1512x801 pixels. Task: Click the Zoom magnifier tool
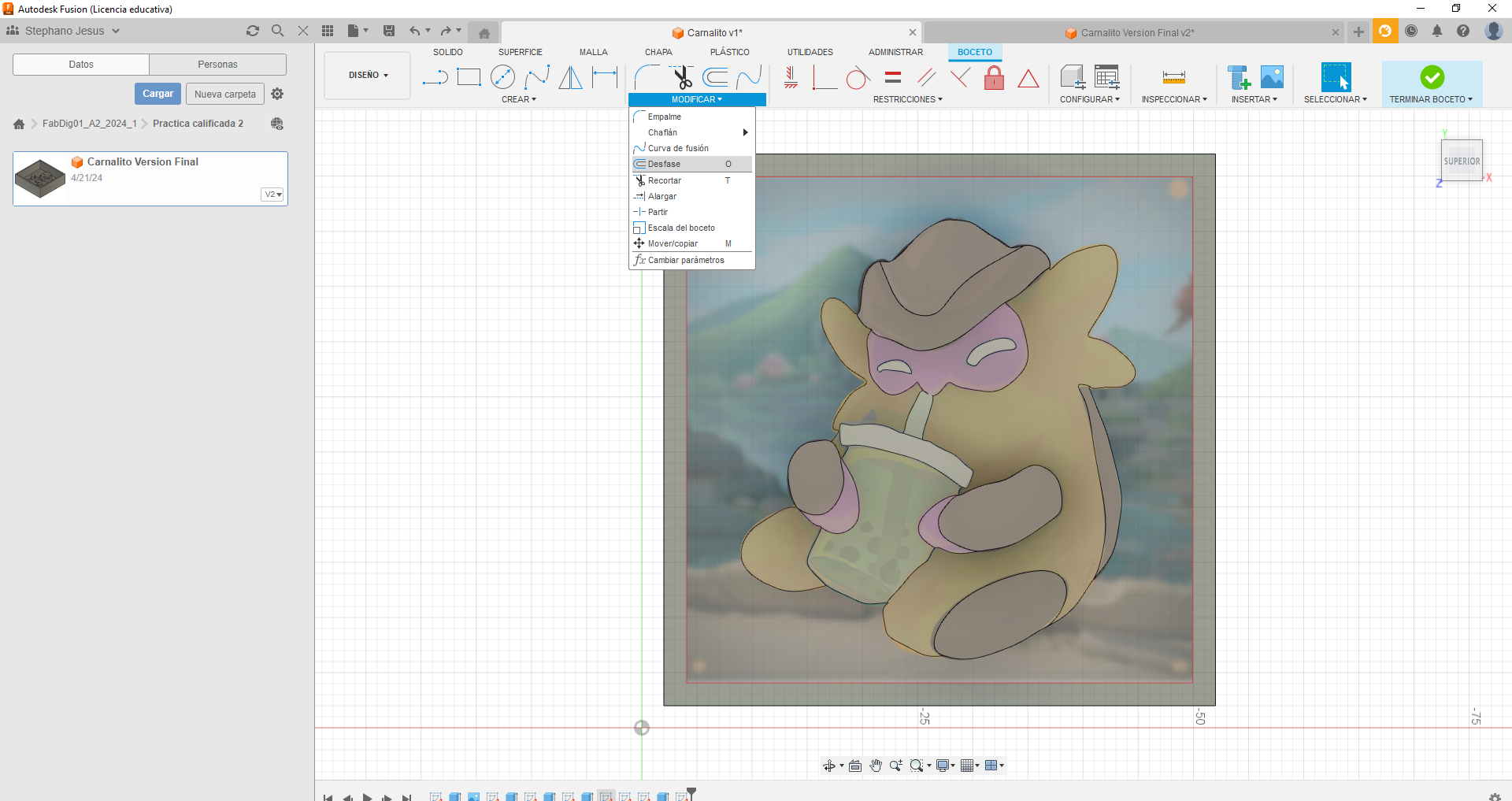(895, 766)
